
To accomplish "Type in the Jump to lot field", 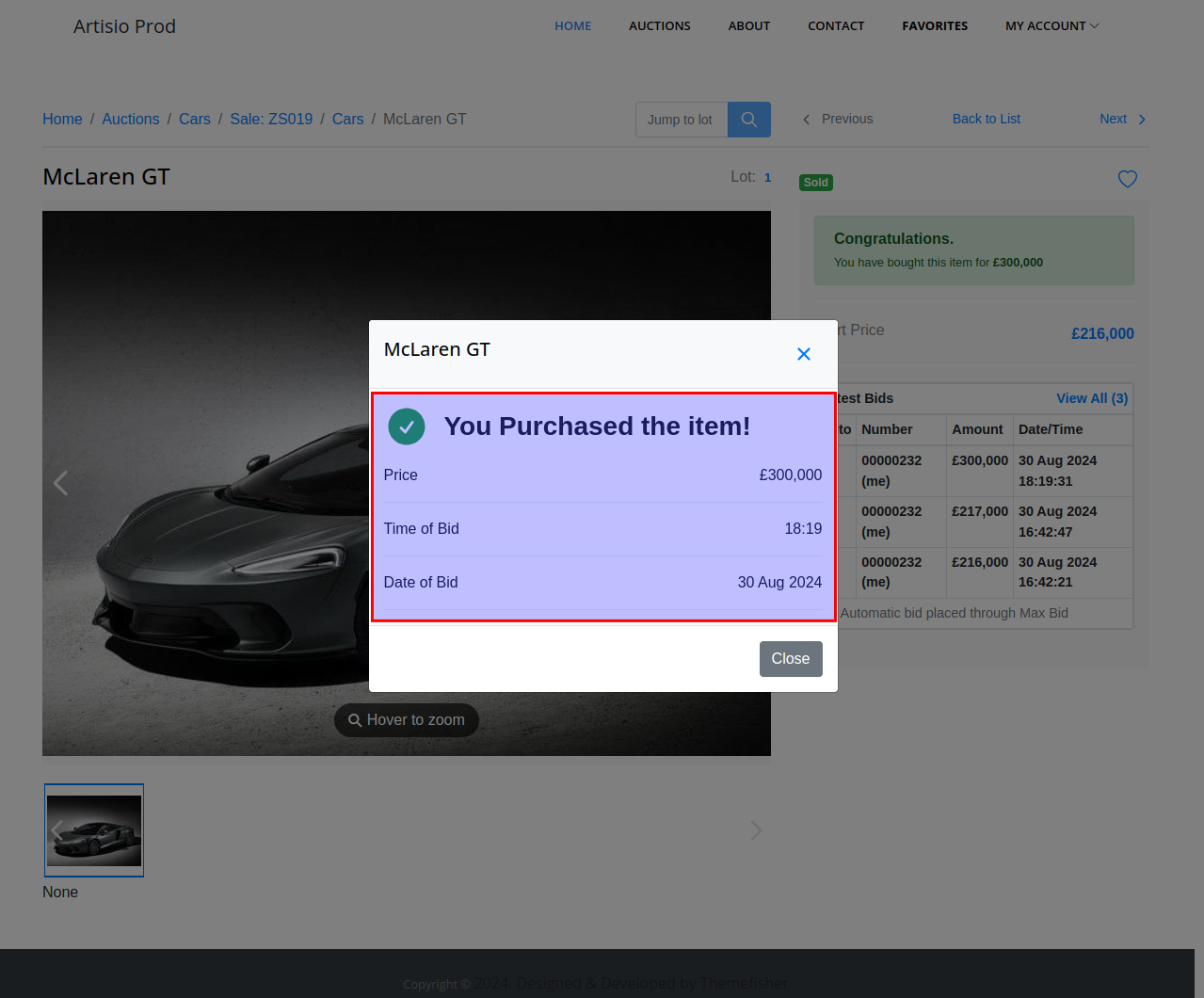I will [681, 120].
